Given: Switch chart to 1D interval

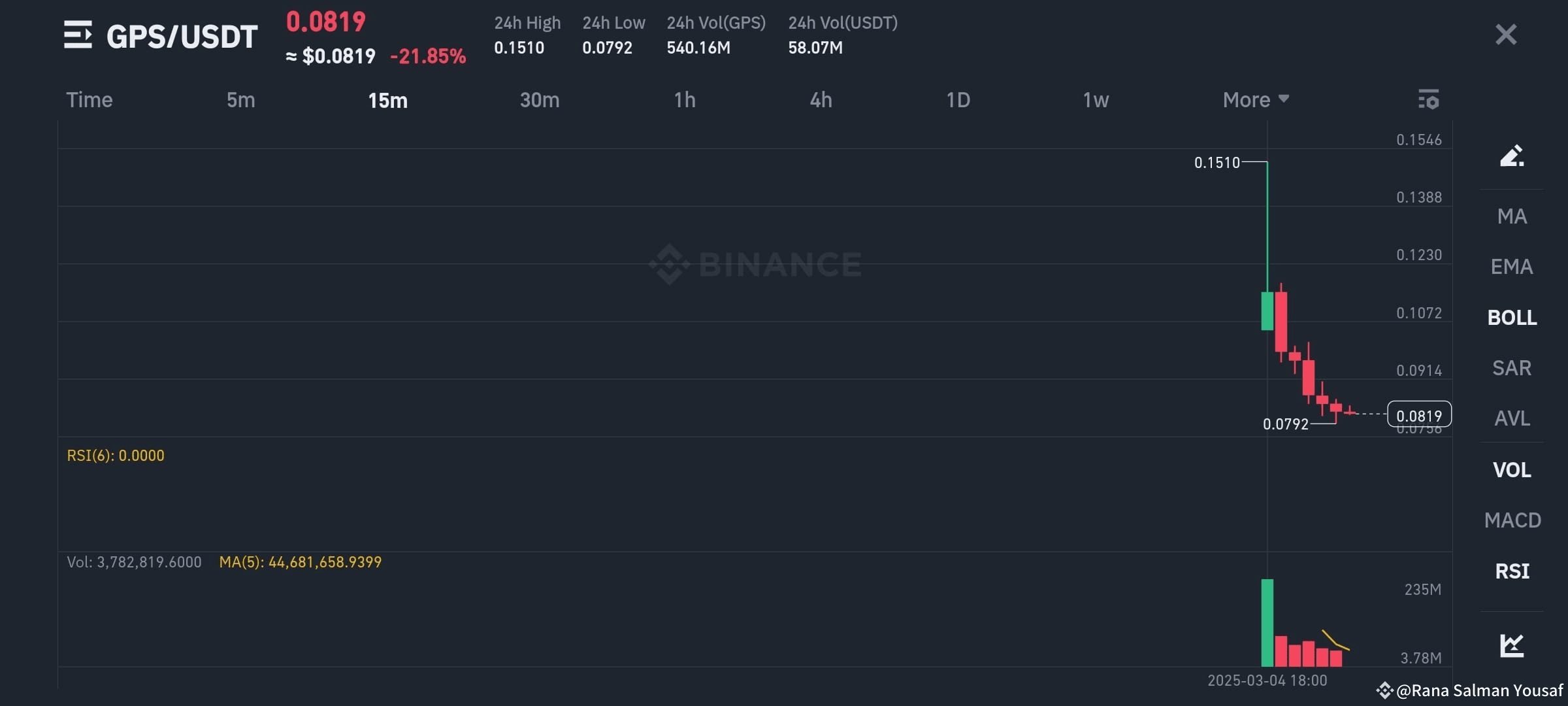Looking at the screenshot, I should pos(958,100).
